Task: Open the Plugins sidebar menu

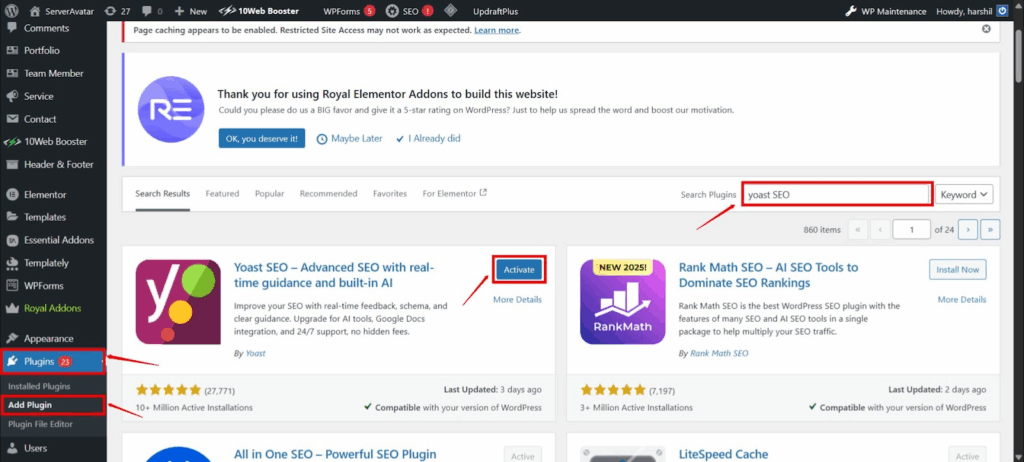Action: point(52,361)
